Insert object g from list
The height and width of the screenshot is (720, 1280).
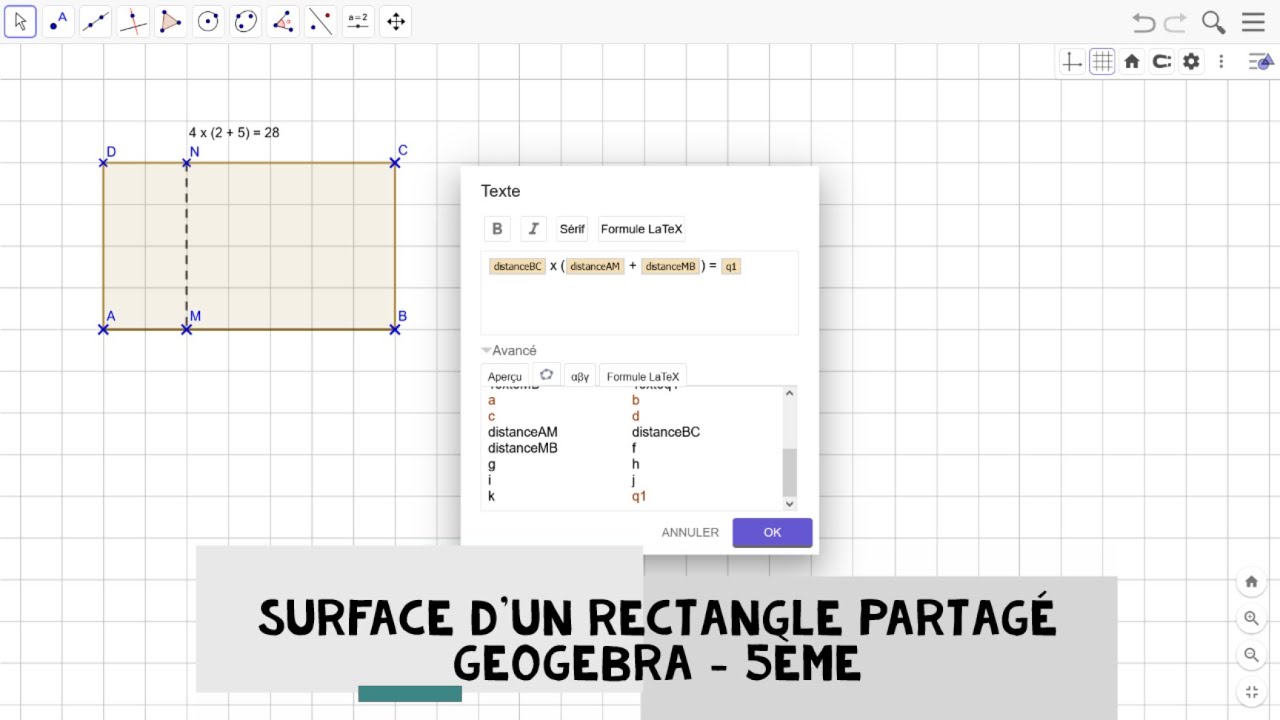tap(492, 464)
